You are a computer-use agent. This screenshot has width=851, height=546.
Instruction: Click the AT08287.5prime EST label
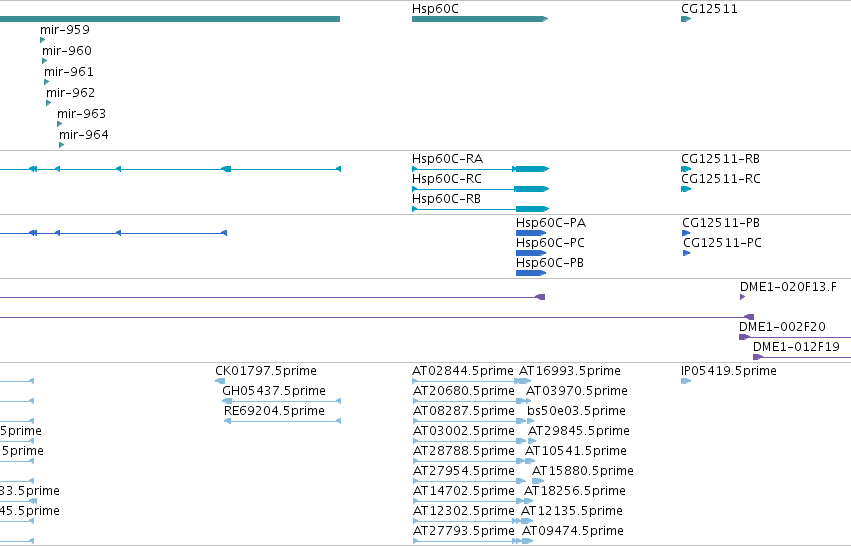click(x=463, y=411)
